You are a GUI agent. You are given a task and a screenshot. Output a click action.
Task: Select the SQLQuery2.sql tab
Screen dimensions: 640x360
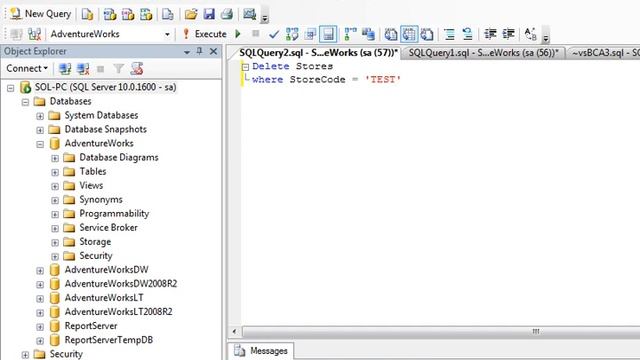(x=317, y=53)
